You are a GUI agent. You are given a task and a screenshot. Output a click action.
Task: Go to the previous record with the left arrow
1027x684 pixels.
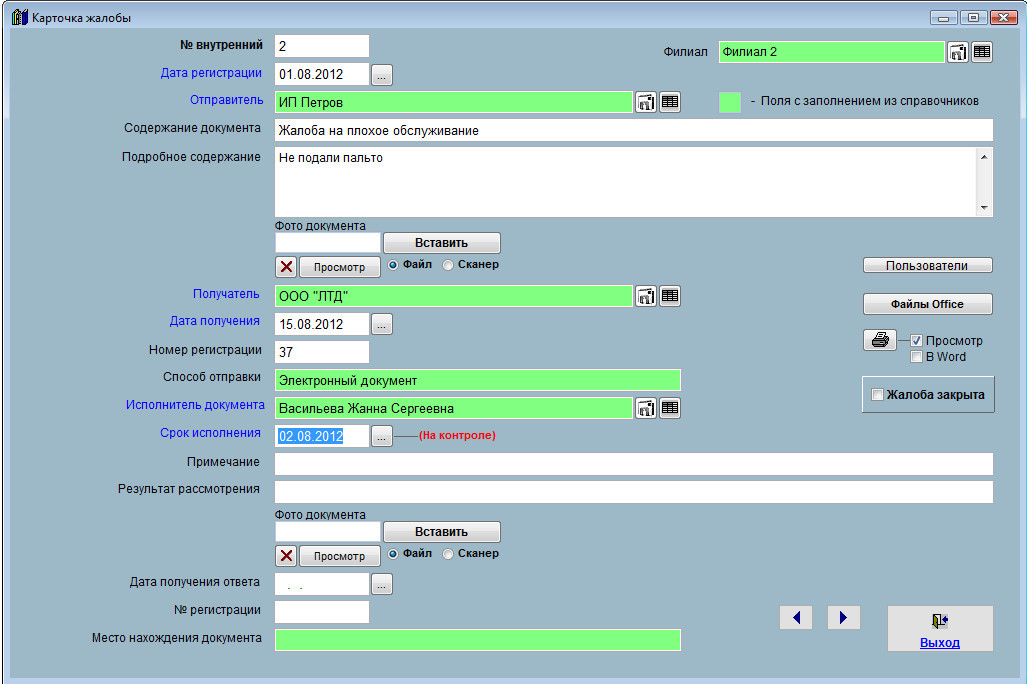pos(796,617)
